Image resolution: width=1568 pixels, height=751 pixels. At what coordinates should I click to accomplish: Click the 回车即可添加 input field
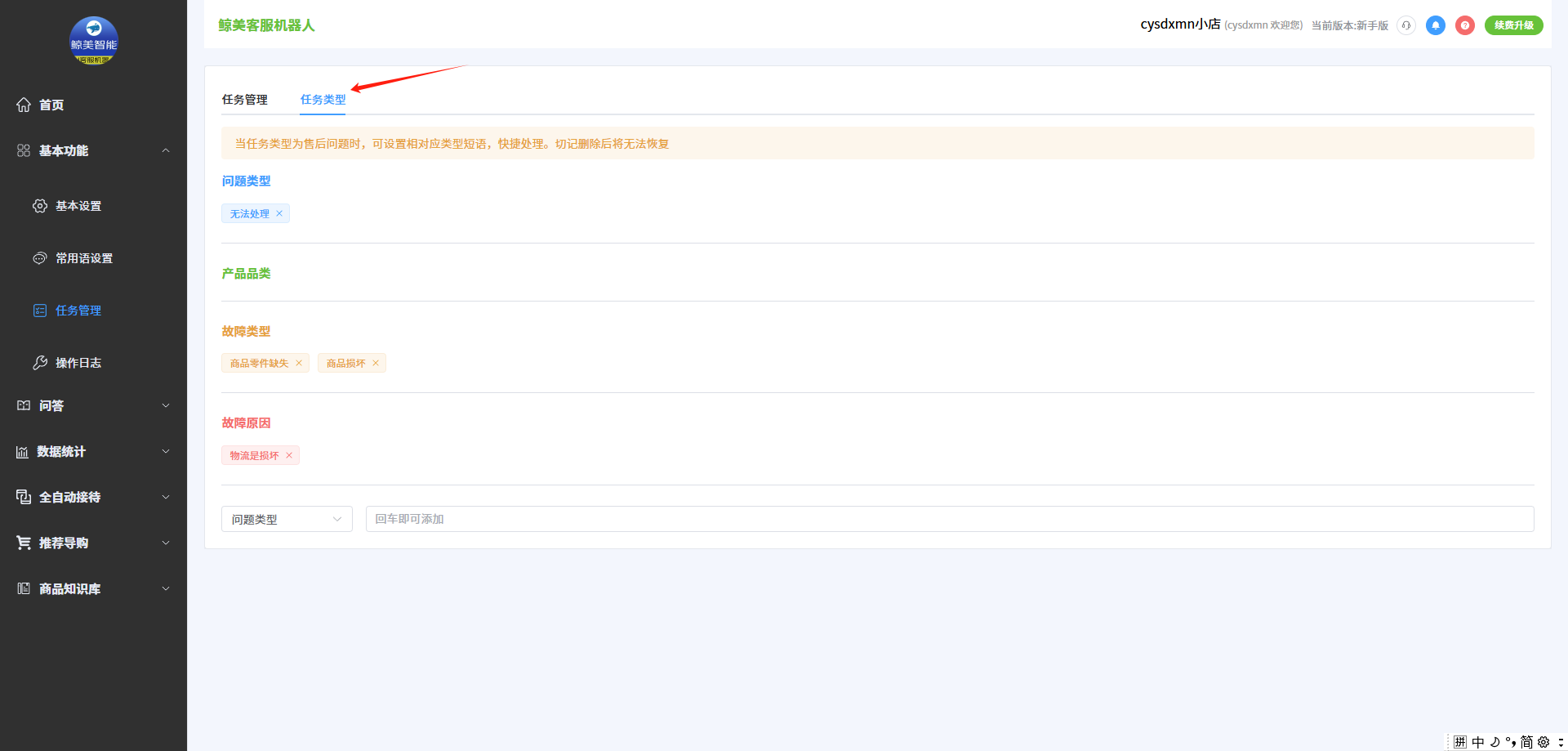pos(949,519)
